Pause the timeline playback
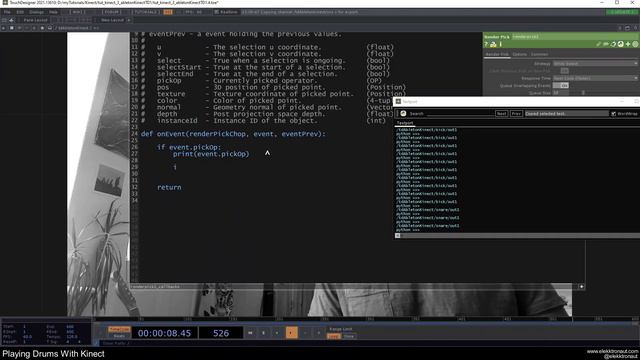640x360 pixels. tap(263, 333)
